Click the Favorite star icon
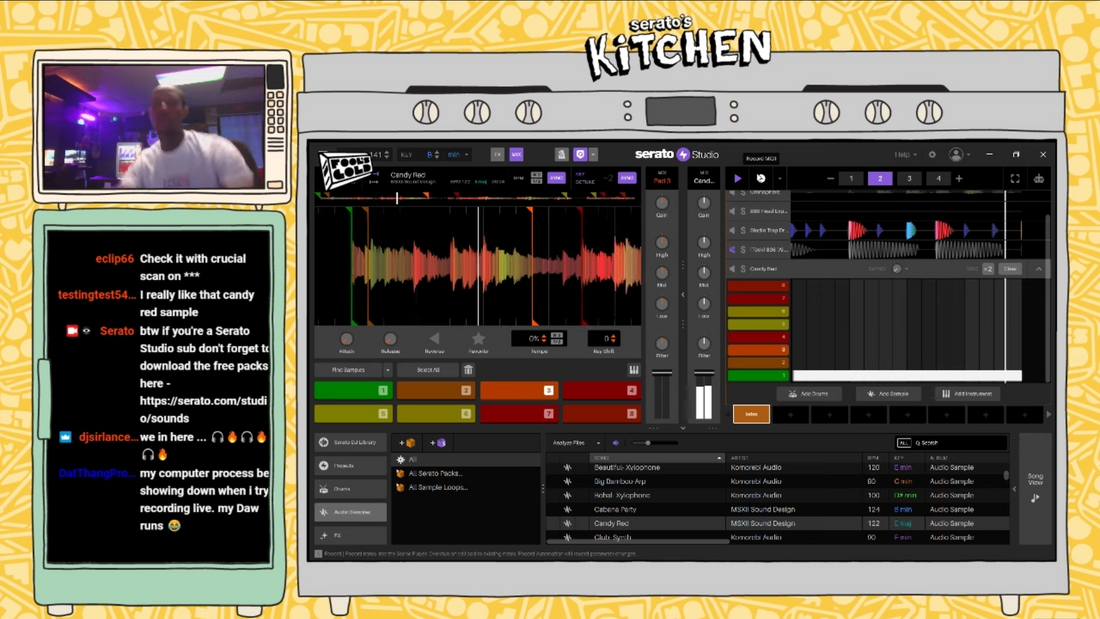The image size is (1100, 619). (x=478, y=340)
